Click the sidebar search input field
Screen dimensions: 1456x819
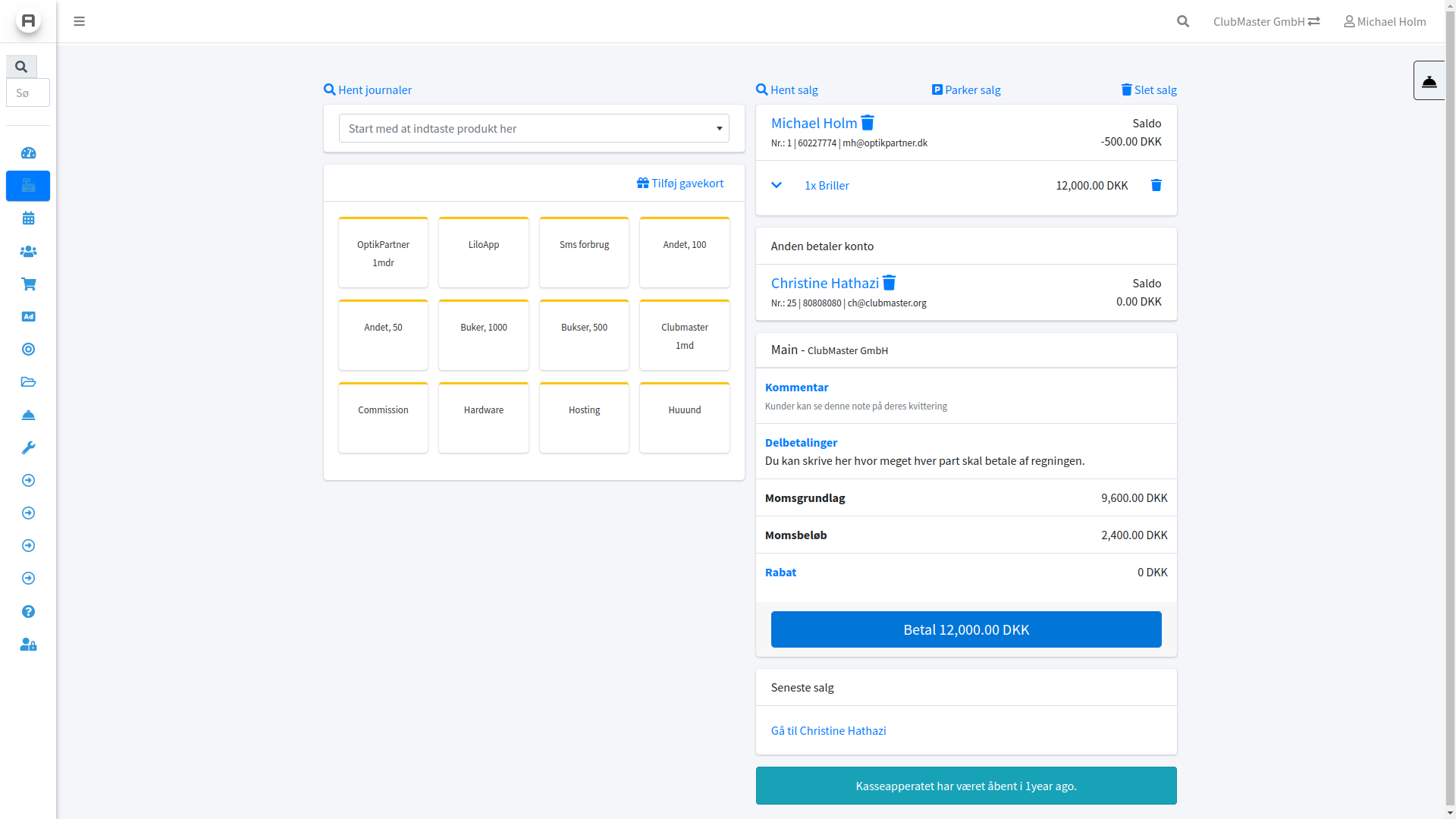click(28, 93)
